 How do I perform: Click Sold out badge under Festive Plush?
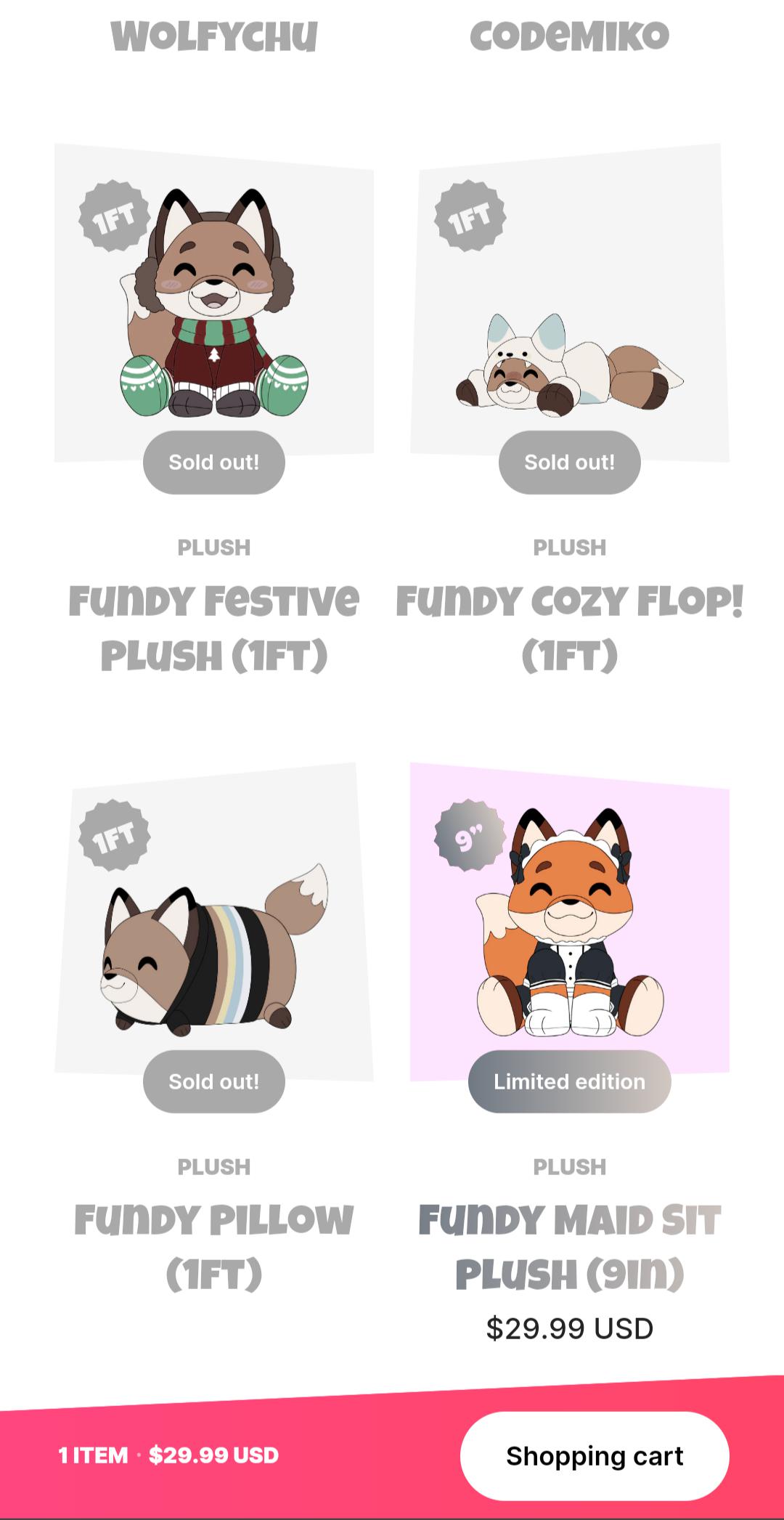coord(214,463)
